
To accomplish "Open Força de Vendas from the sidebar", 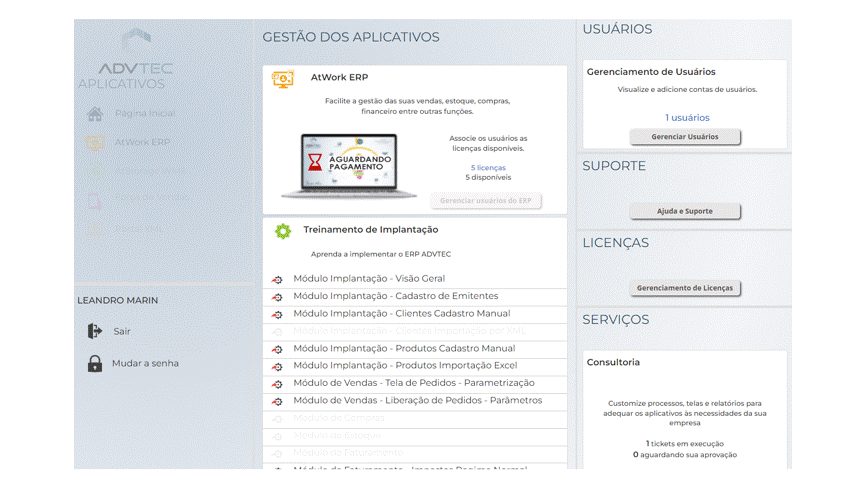I will tap(152, 197).
